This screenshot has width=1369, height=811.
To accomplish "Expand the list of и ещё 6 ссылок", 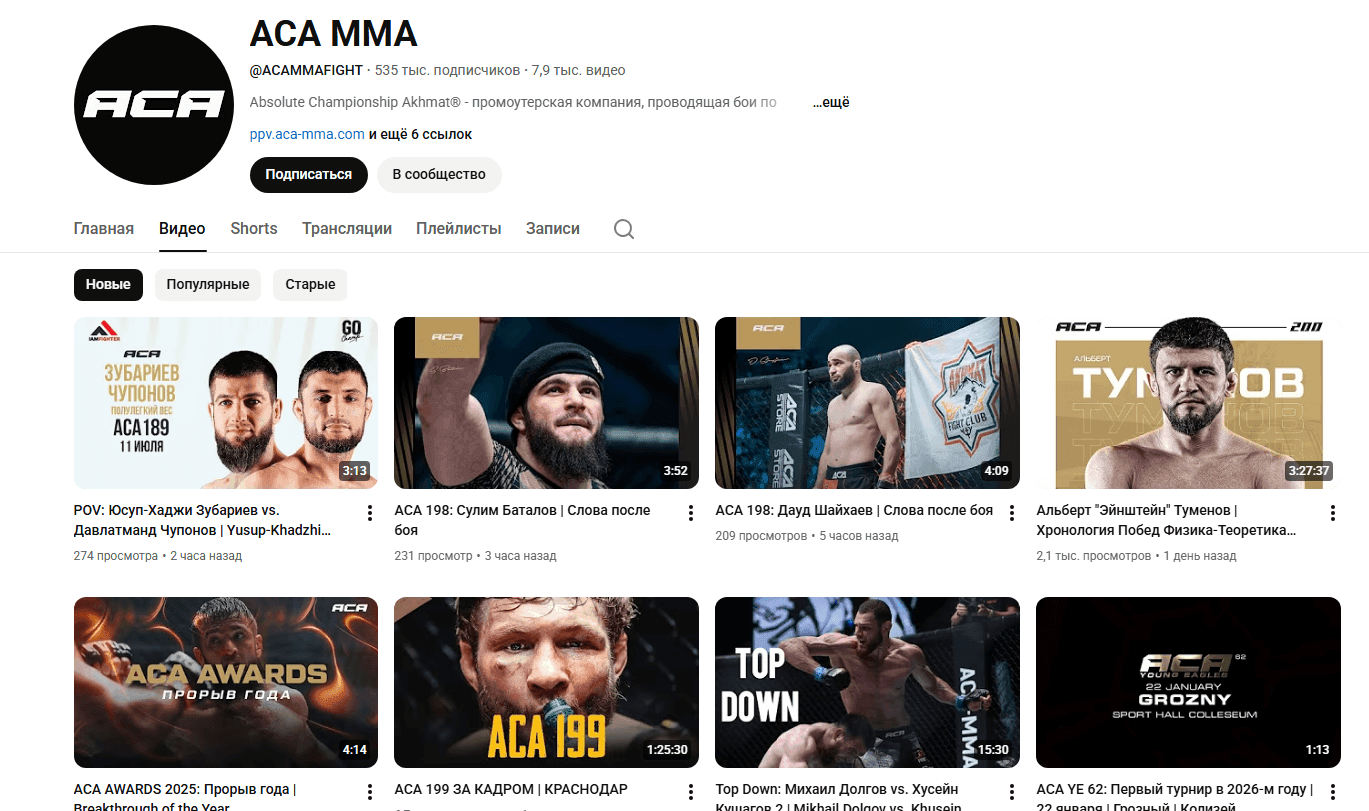I will (418, 133).
